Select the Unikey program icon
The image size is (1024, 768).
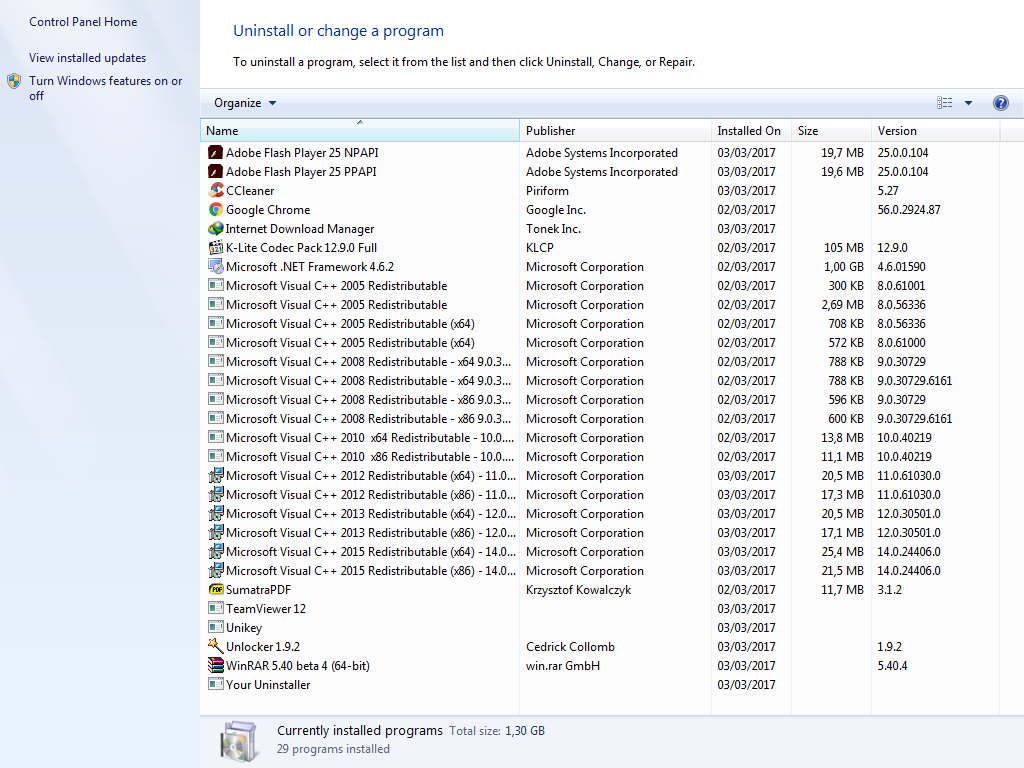click(x=216, y=627)
